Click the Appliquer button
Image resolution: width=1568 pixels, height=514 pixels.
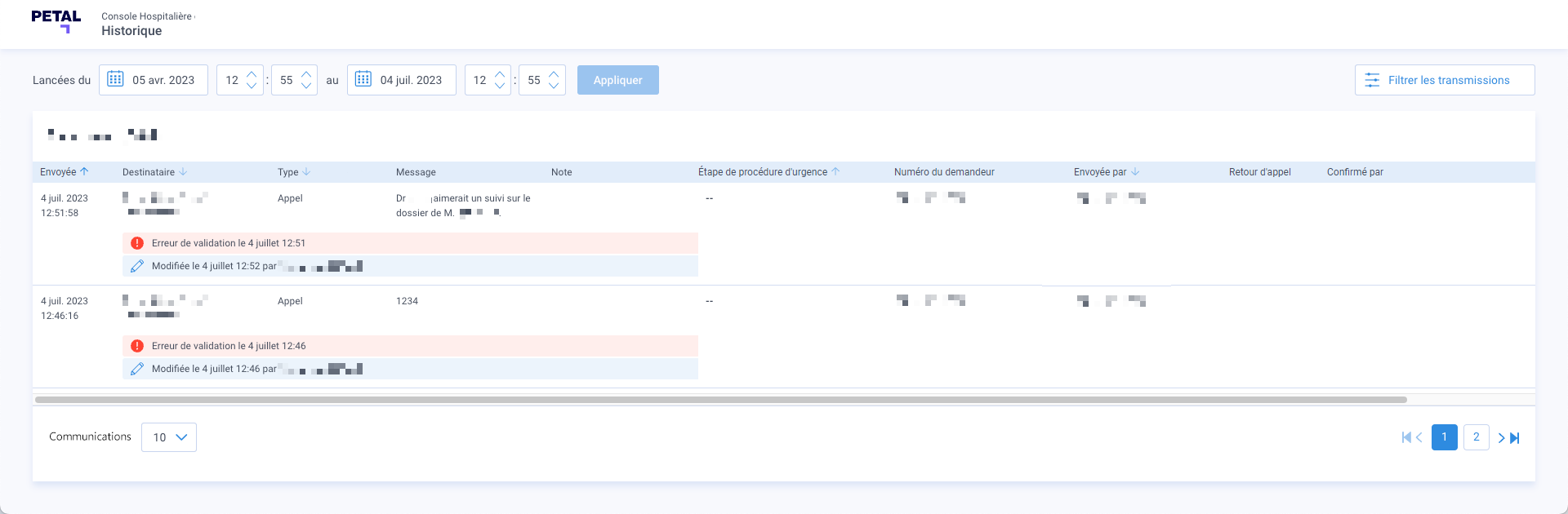618,80
